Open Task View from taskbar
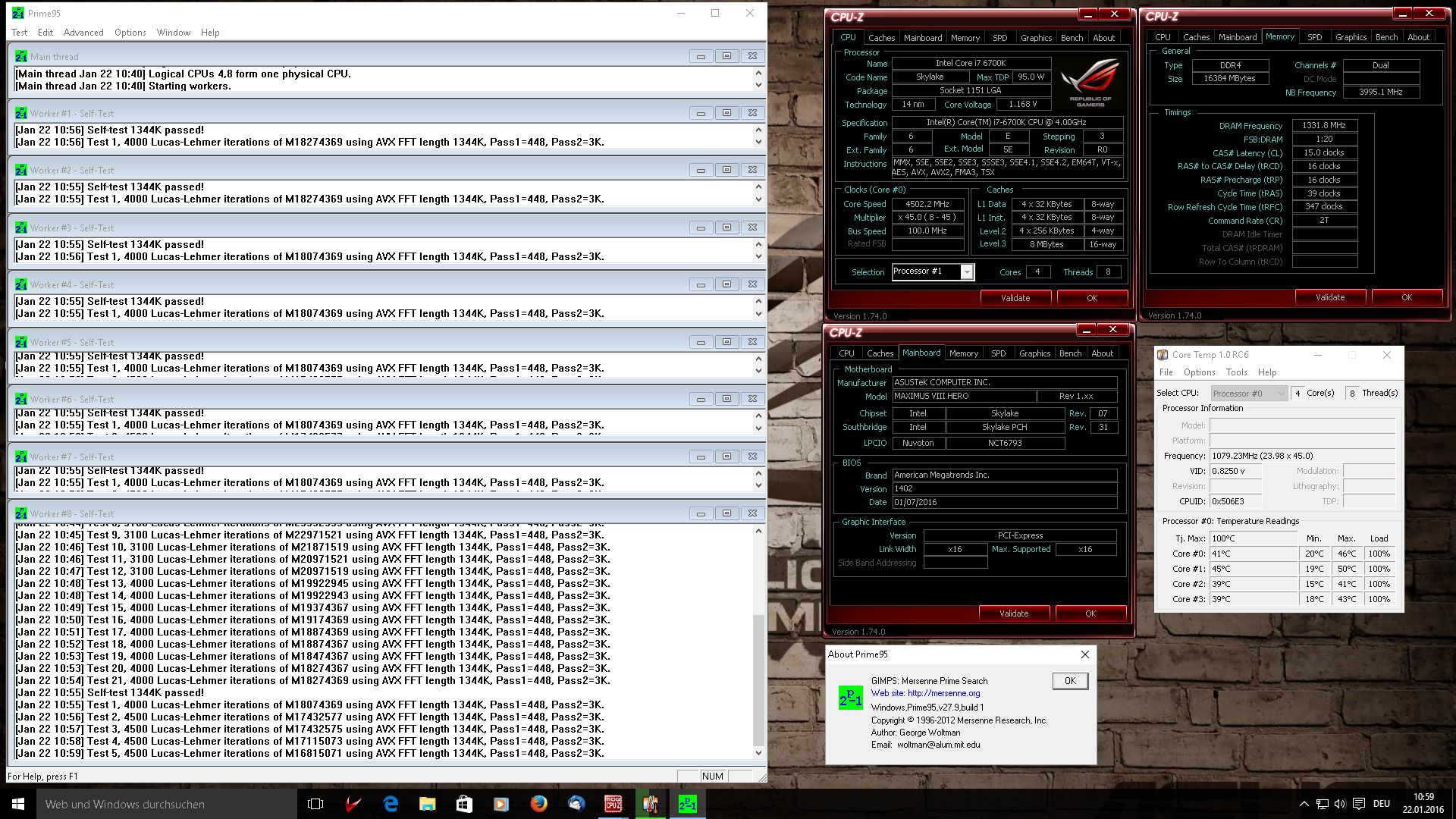The image size is (1456, 819). [x=315, y=804]
